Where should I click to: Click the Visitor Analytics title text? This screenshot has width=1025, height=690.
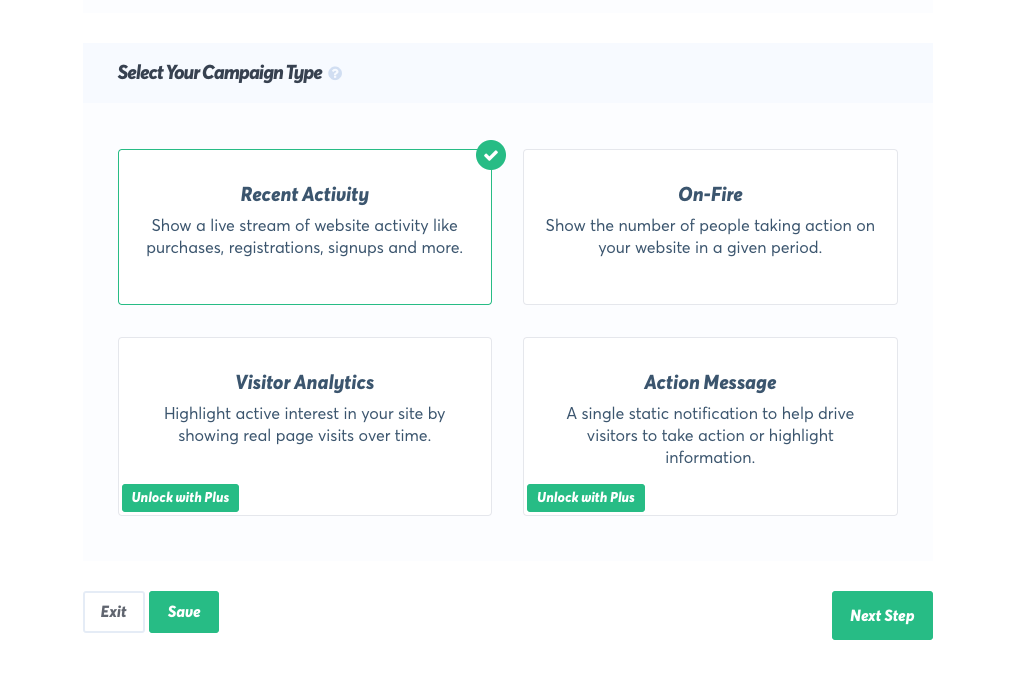304,383
